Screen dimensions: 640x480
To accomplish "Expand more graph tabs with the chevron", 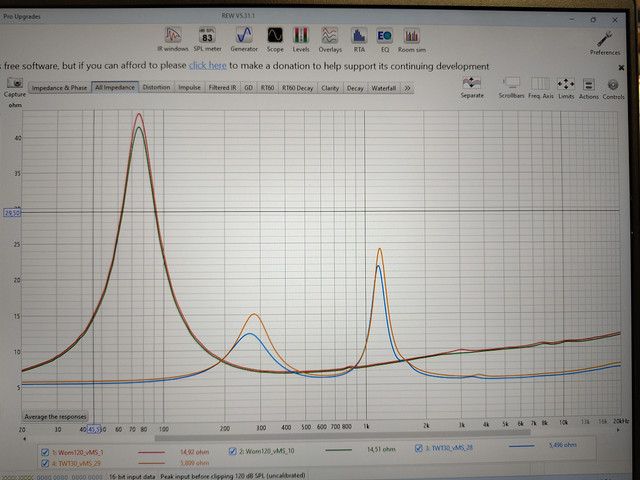I will [x=407, y=88].
